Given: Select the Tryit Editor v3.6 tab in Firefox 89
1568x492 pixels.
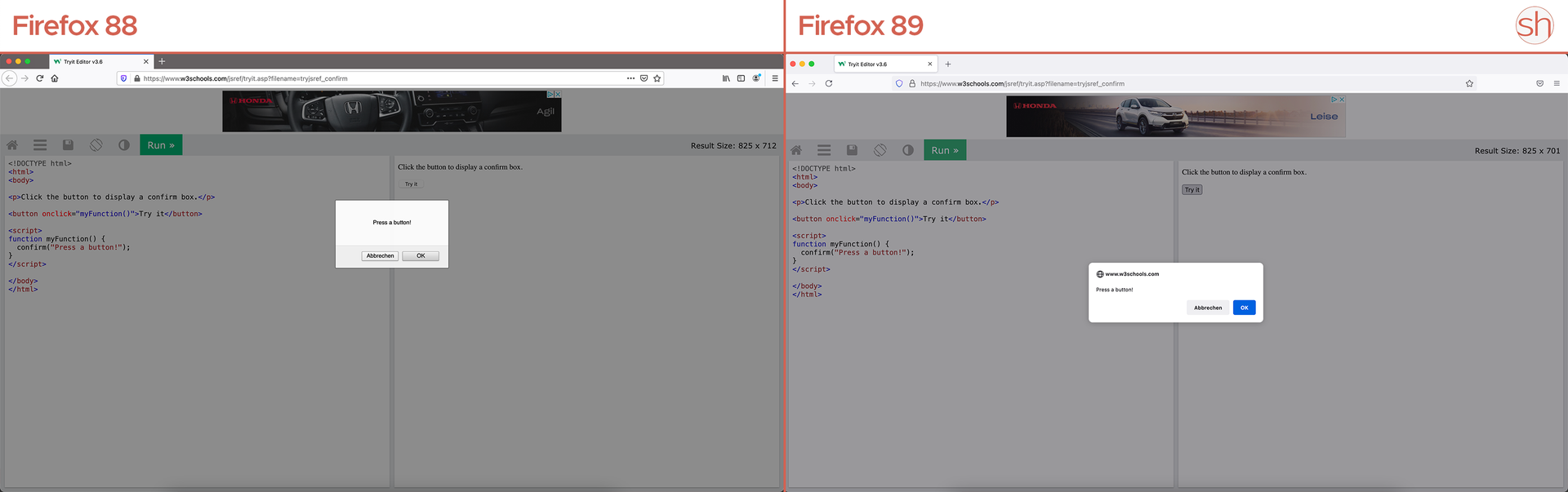Looking at the screenshot, I should [x=885, y=64].
